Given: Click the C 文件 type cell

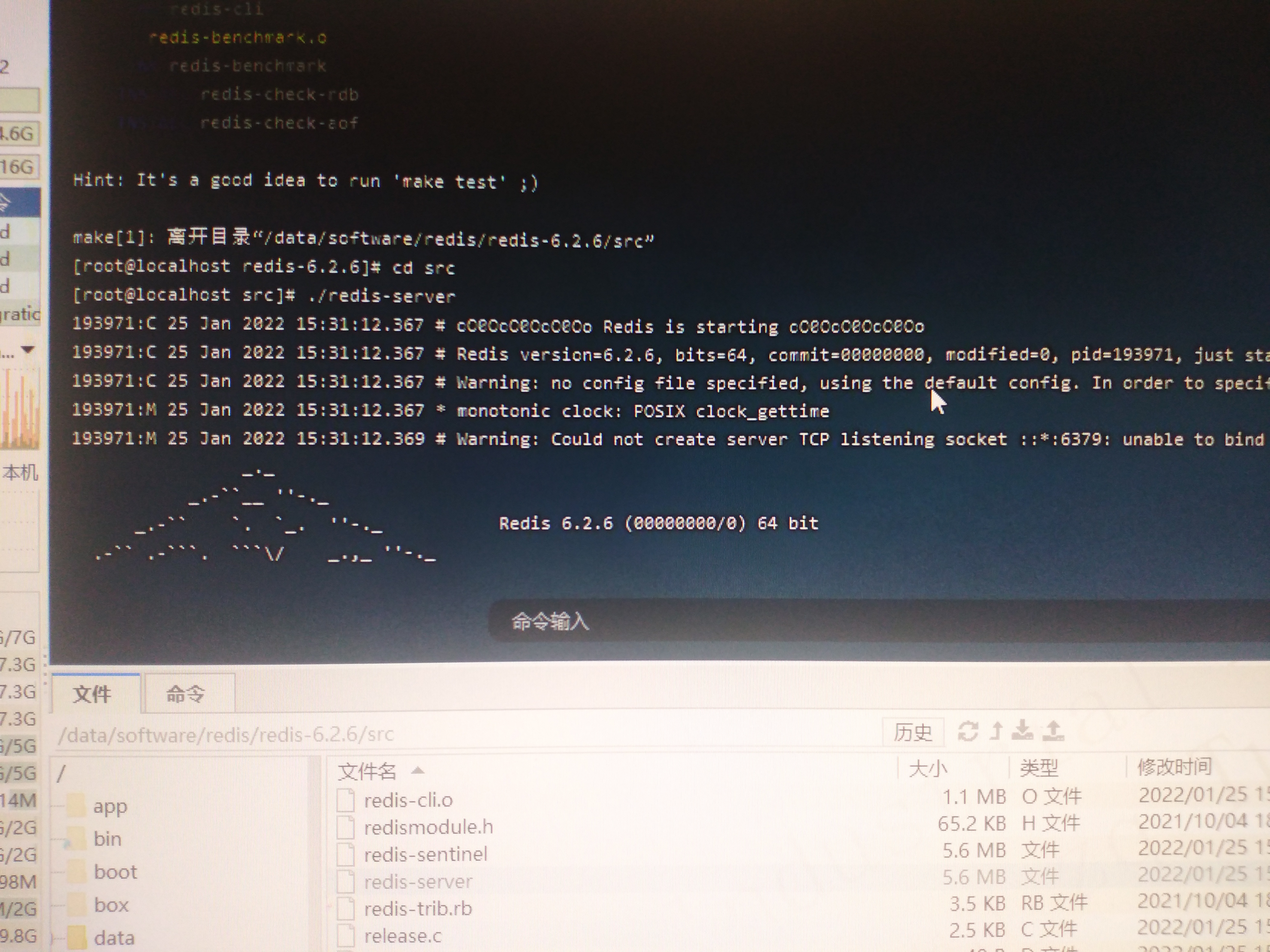Looking at the screenshot, I should pos(1048,929).
